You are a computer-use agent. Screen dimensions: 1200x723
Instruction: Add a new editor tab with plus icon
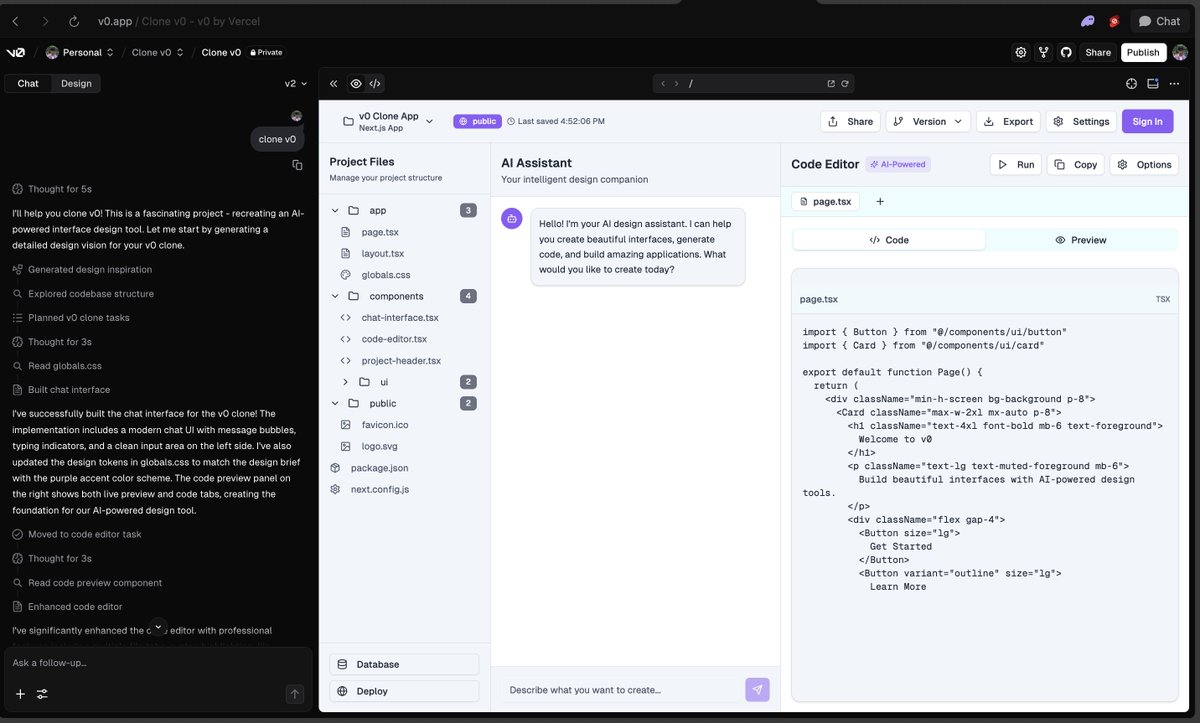[x=880, y=201]
